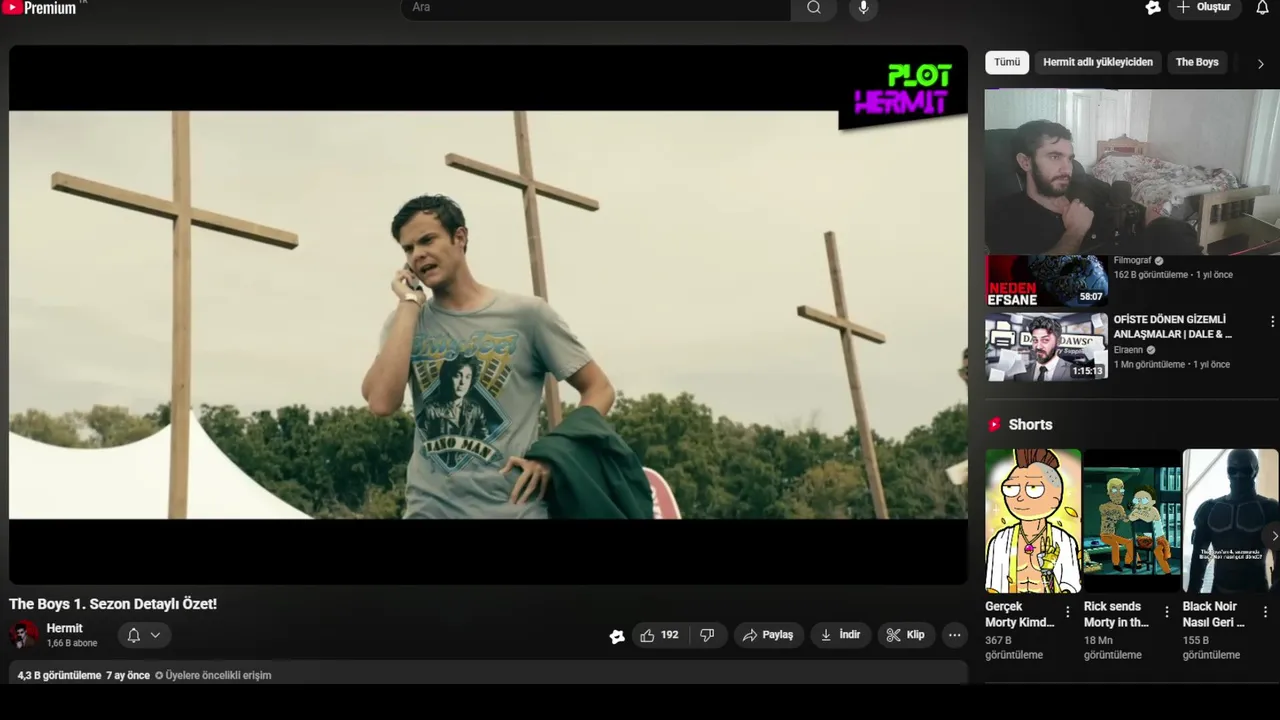Click the Plot Hermit logo in the video
This screenshot has height=720, width=1280.
(902, 89)
